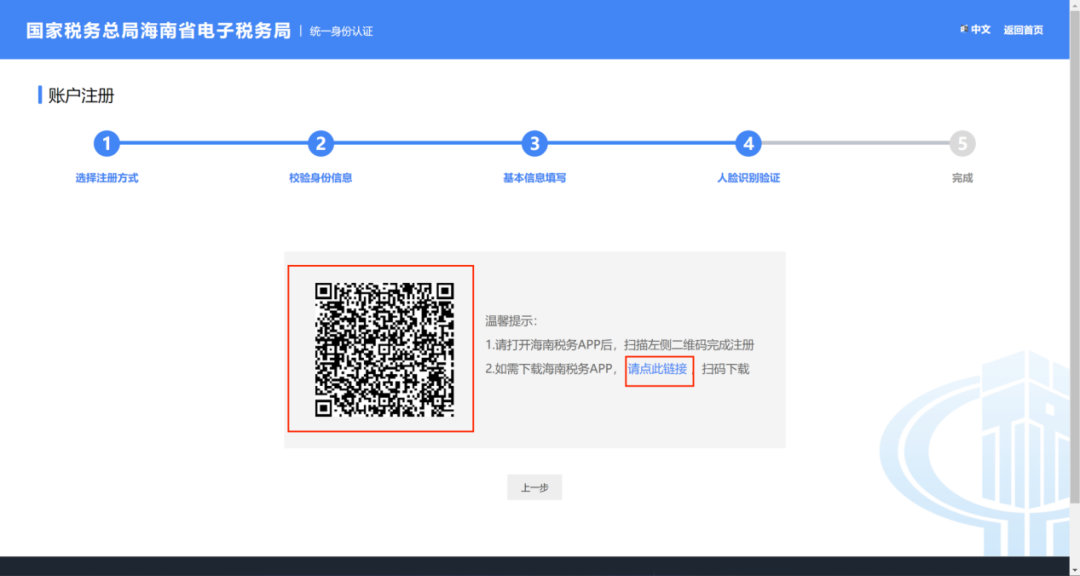Select step 4 circle 人脸识别验证
1080x576 pixels.
(748, 144)
